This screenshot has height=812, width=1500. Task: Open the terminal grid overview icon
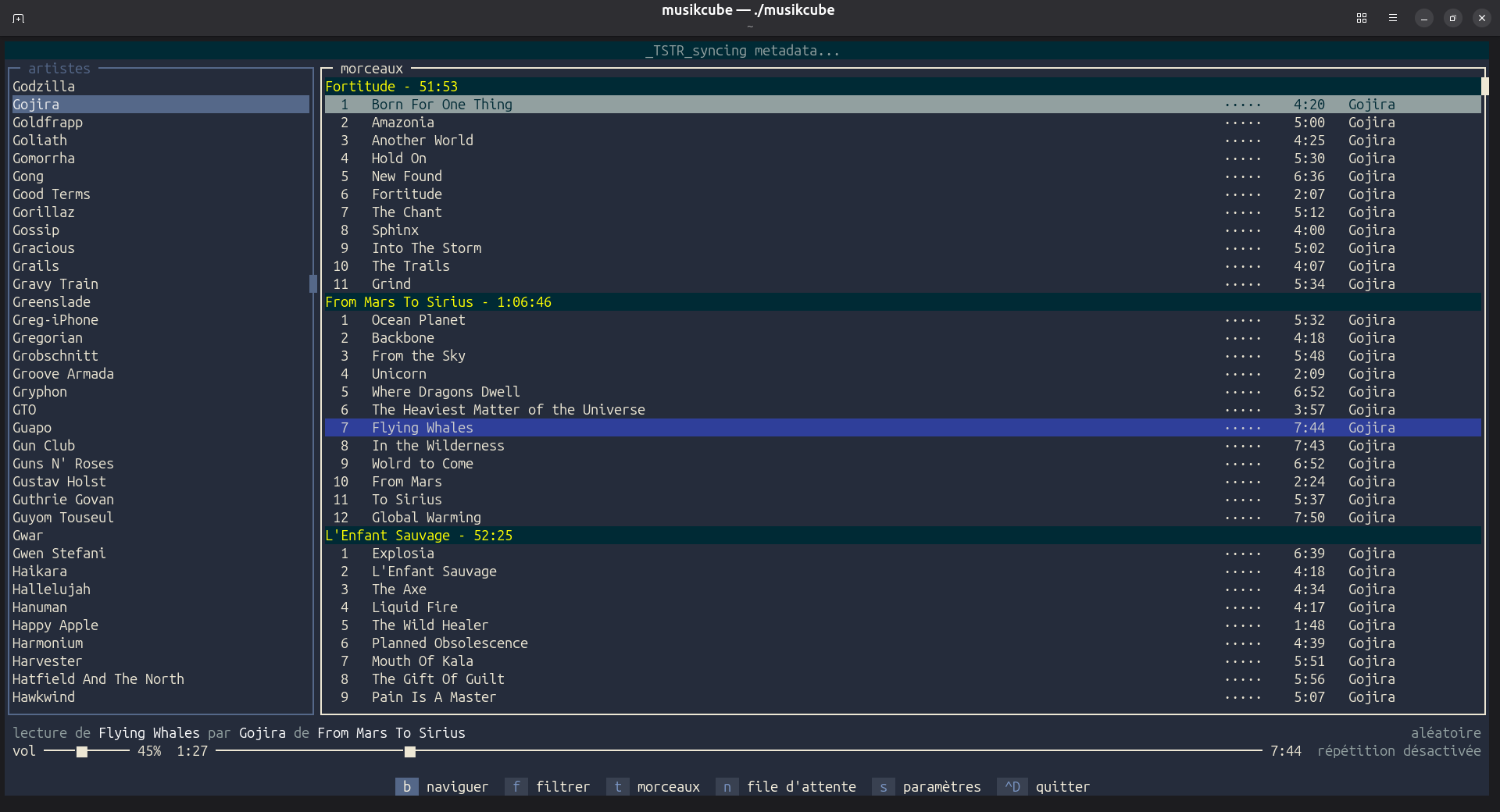[x=1362, y=18]
